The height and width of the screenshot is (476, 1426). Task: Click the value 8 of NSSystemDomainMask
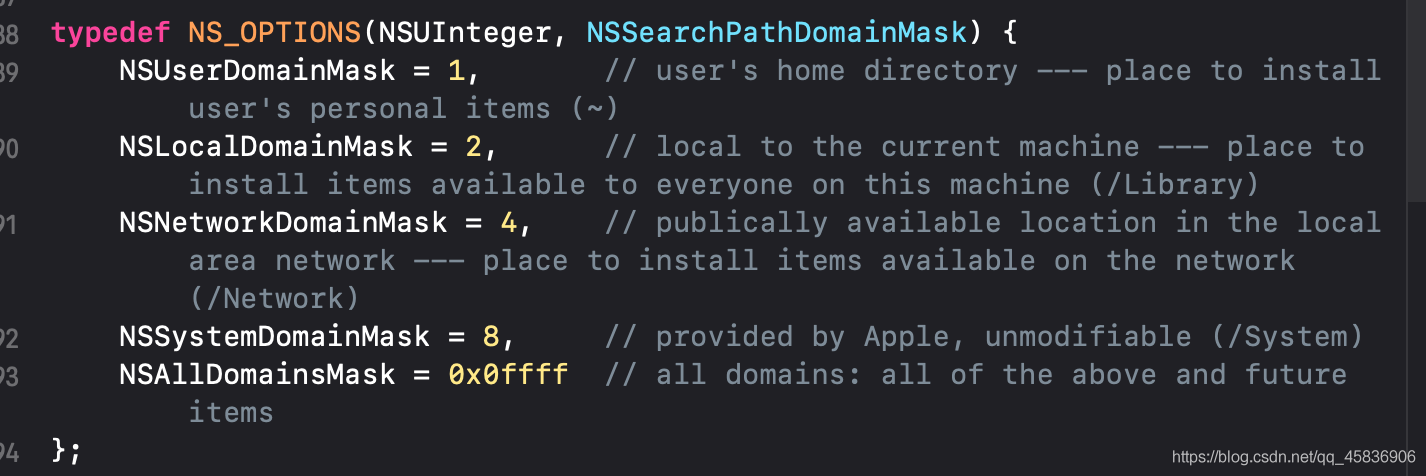tap(491, 337)
